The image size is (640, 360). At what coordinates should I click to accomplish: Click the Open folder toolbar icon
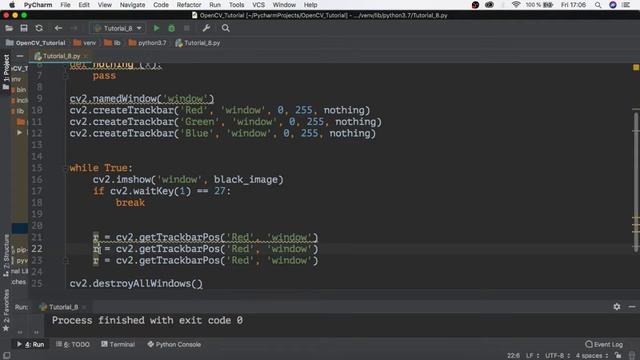[9, 28]
